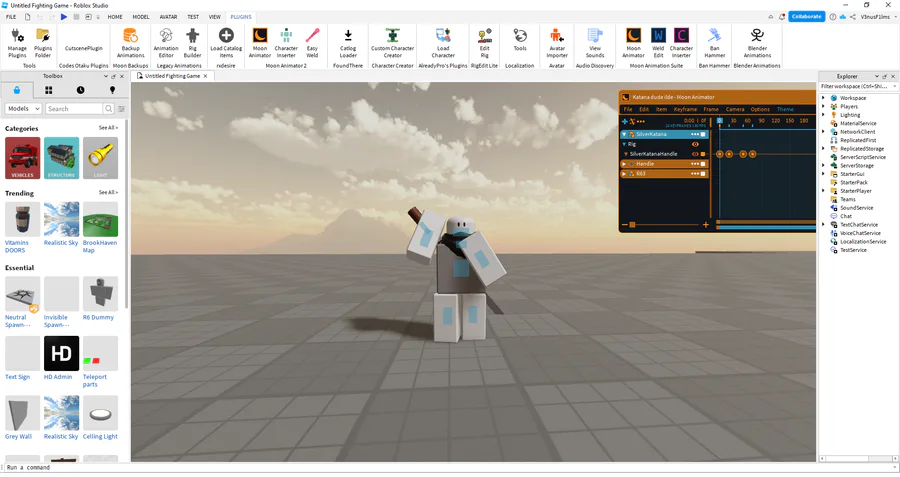
Task: Switch Toolbox to Inventory grid tab
Action: click(x=48, y=90)
